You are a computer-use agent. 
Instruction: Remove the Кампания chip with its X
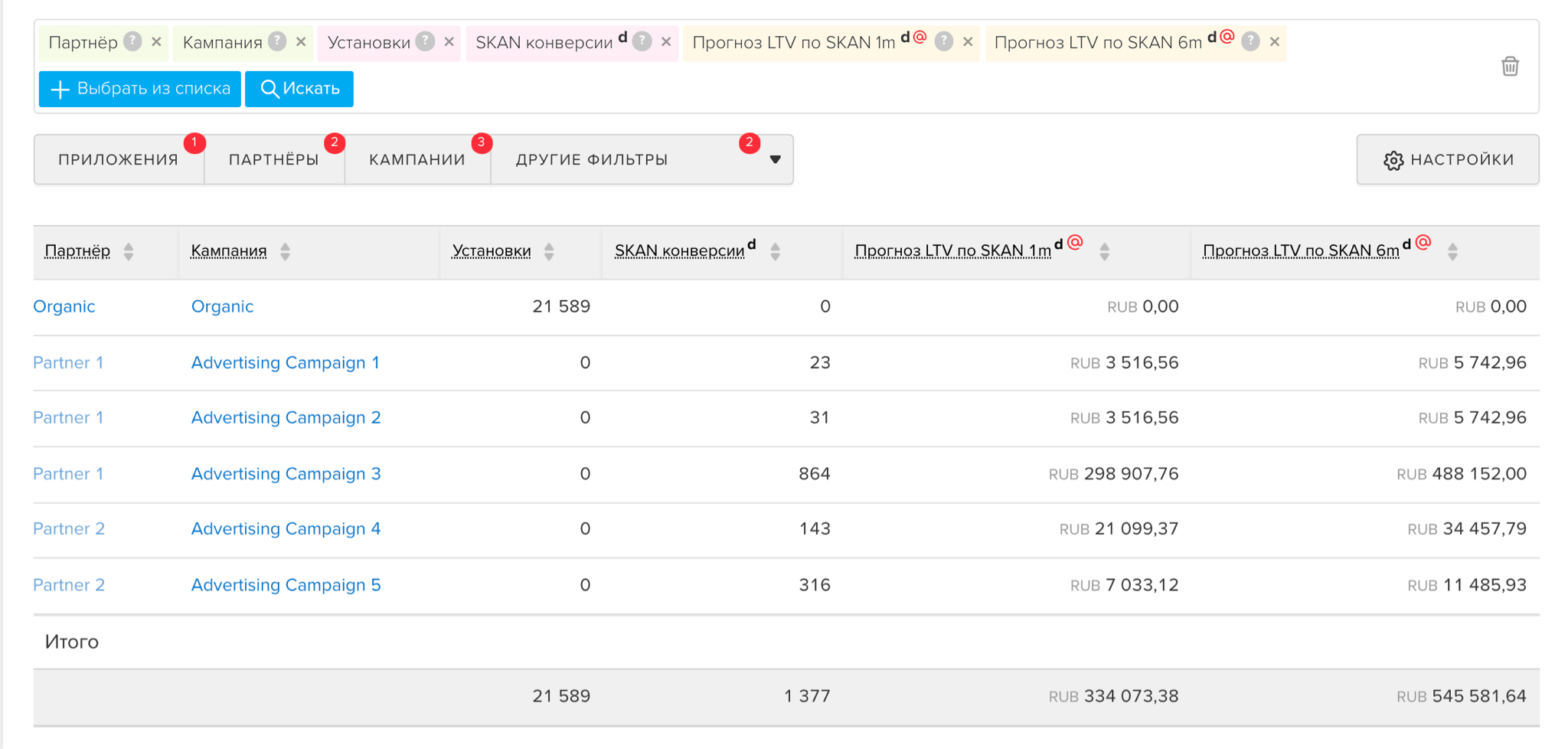[x=301, y=42]
